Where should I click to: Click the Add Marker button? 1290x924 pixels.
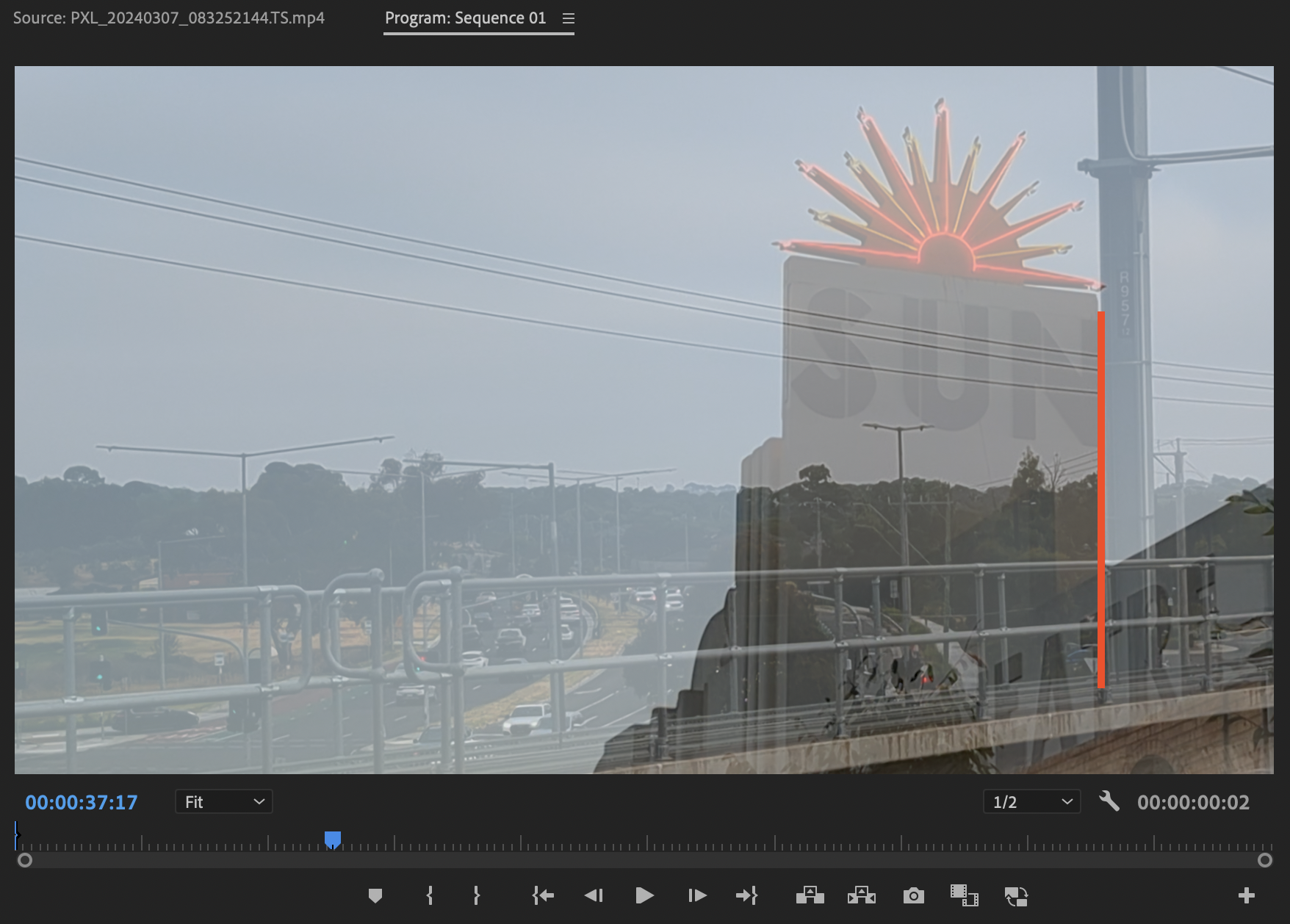coord(375,895)
